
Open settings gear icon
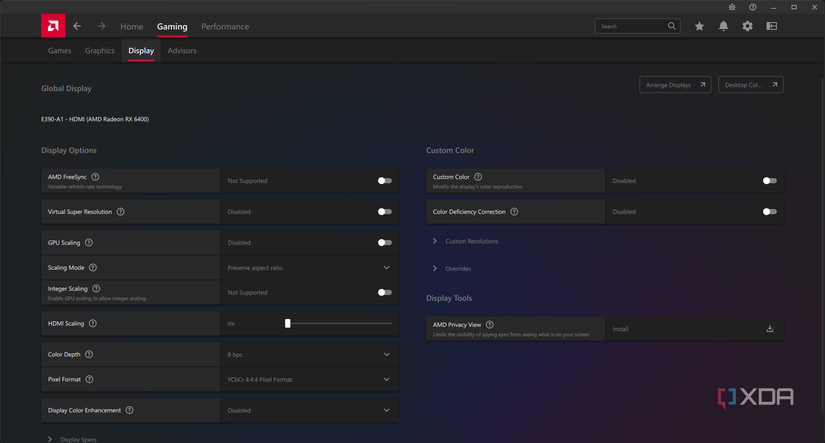(x=747, y=26)
